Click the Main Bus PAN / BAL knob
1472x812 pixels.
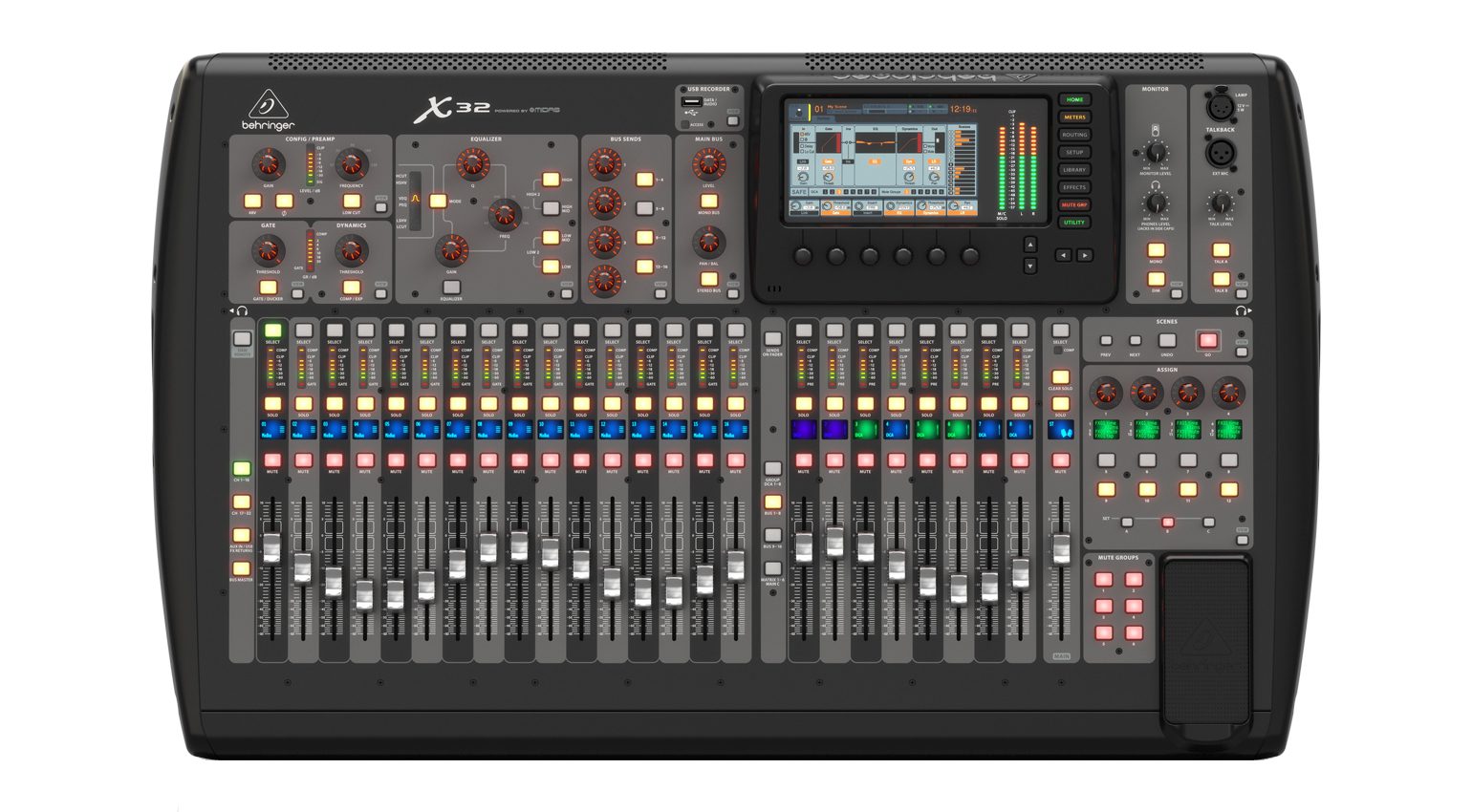(708, 242)
